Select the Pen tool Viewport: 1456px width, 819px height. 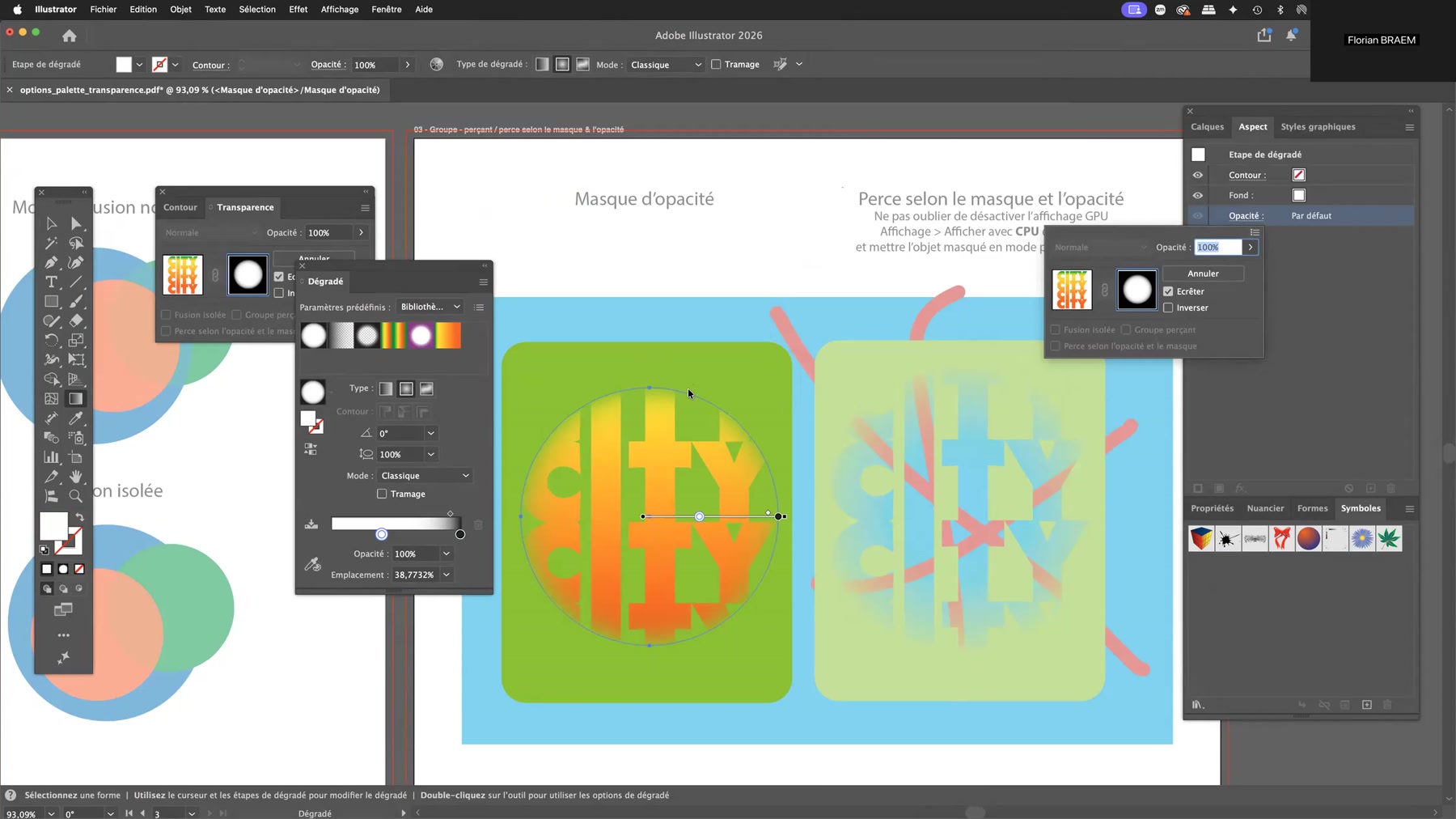(x=51, y=262)
